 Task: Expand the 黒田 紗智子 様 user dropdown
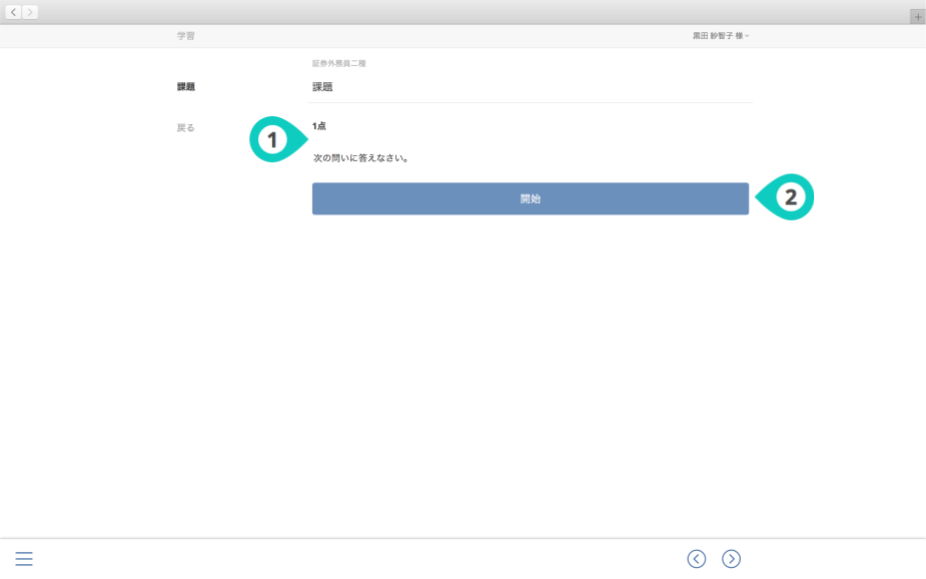720,36
